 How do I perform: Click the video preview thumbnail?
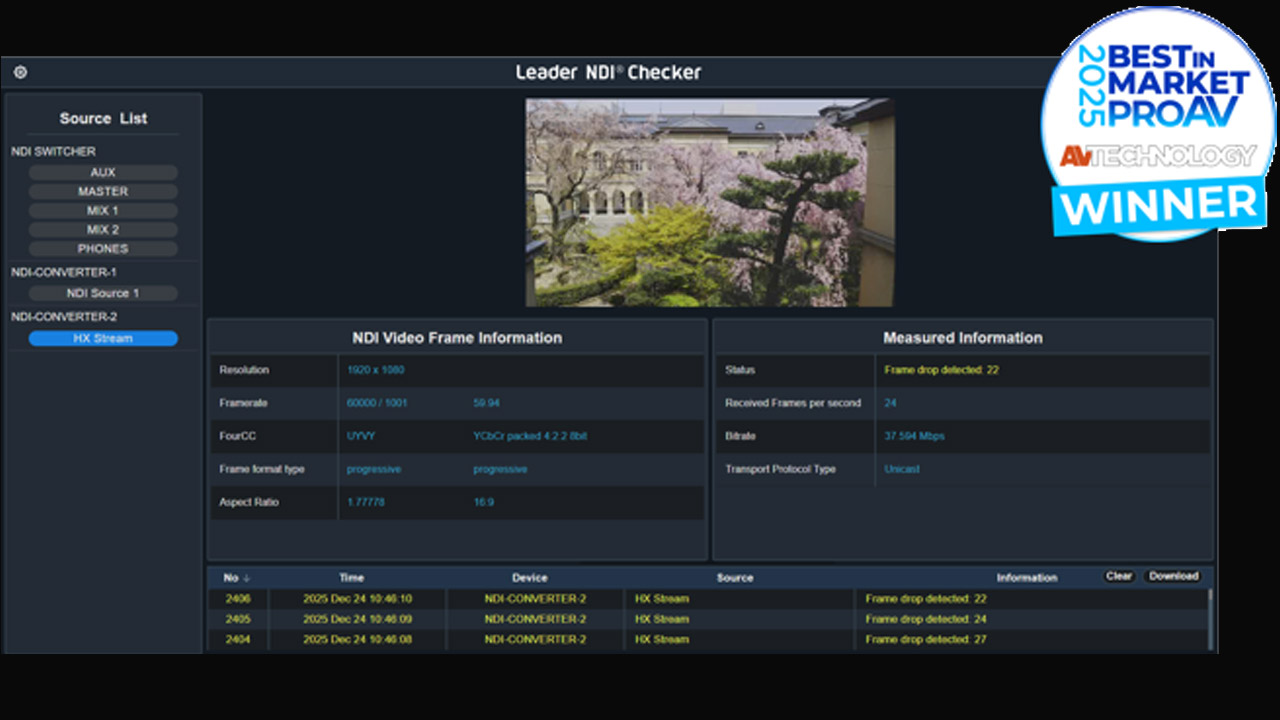[x=709, y=201]
